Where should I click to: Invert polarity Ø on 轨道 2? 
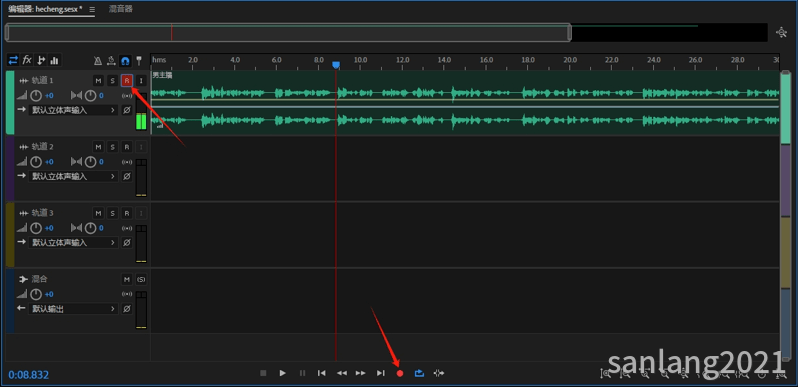pyautogui.click(x=127, y=176)
